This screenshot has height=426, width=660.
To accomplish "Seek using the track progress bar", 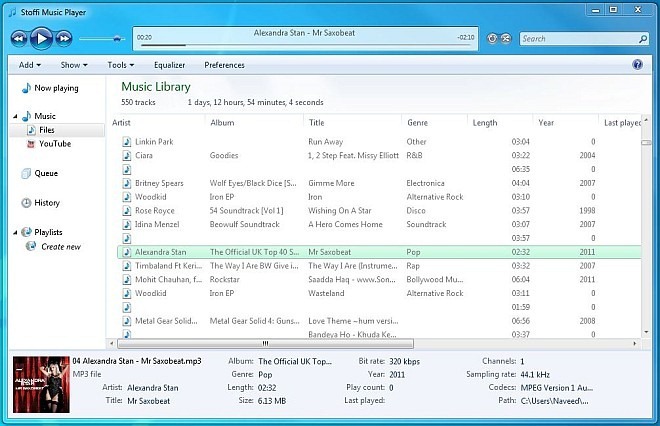I will click(306, 45).
